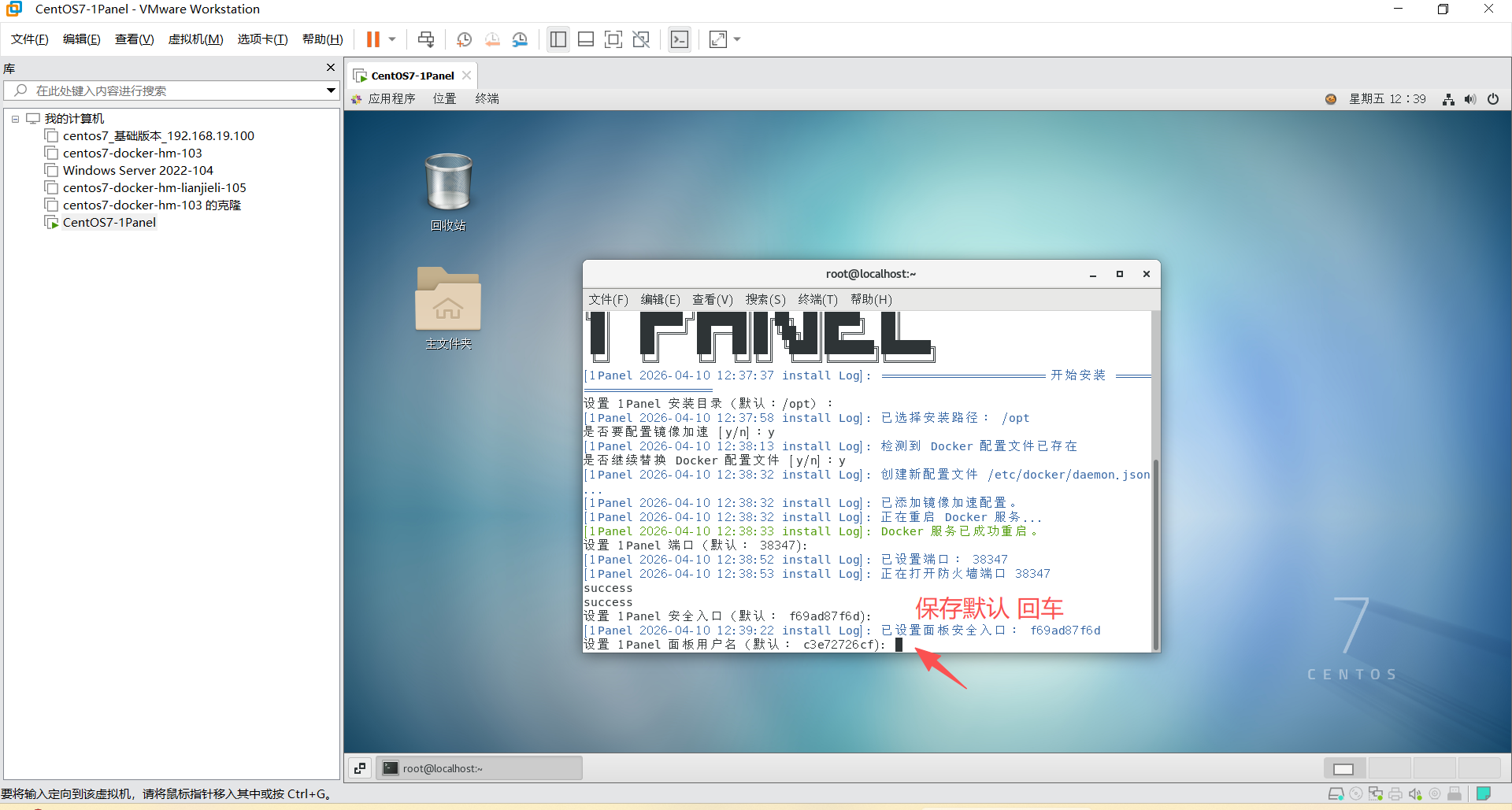Open terminal 搜索(S) menu

point(765,300)
